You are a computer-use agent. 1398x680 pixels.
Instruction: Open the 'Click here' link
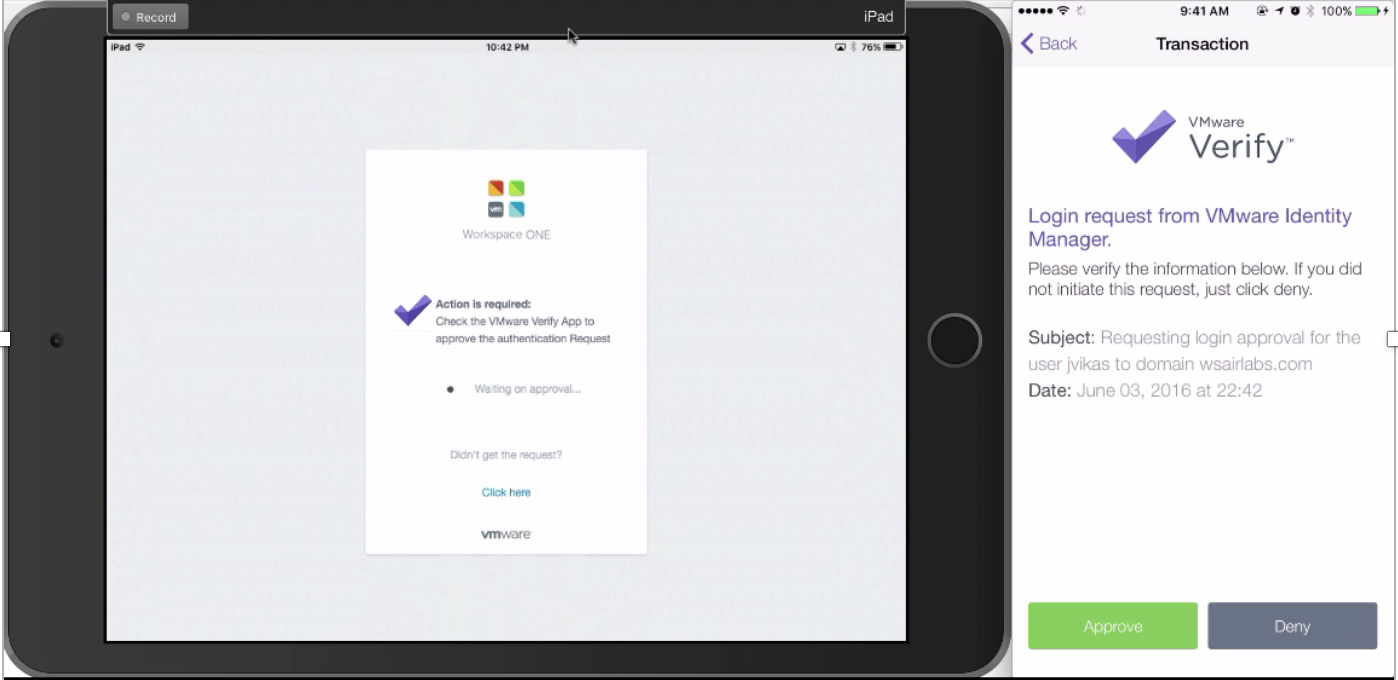pyautogui.click(x=506, y=492)
